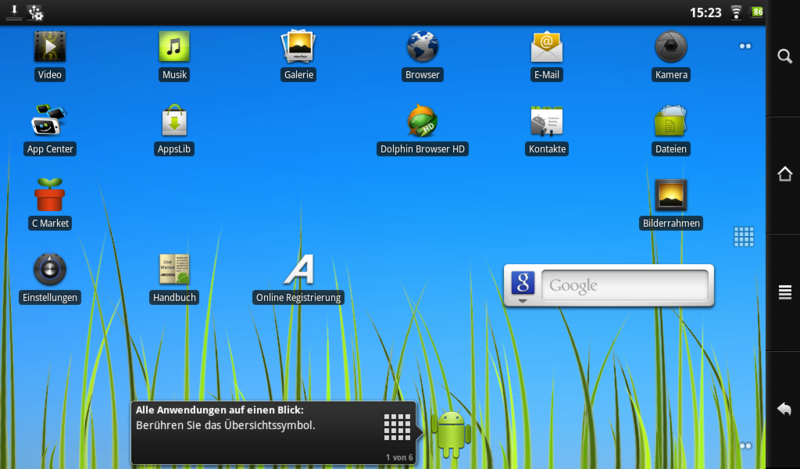Tap the bottom-right screen page dots

[745, 446]
